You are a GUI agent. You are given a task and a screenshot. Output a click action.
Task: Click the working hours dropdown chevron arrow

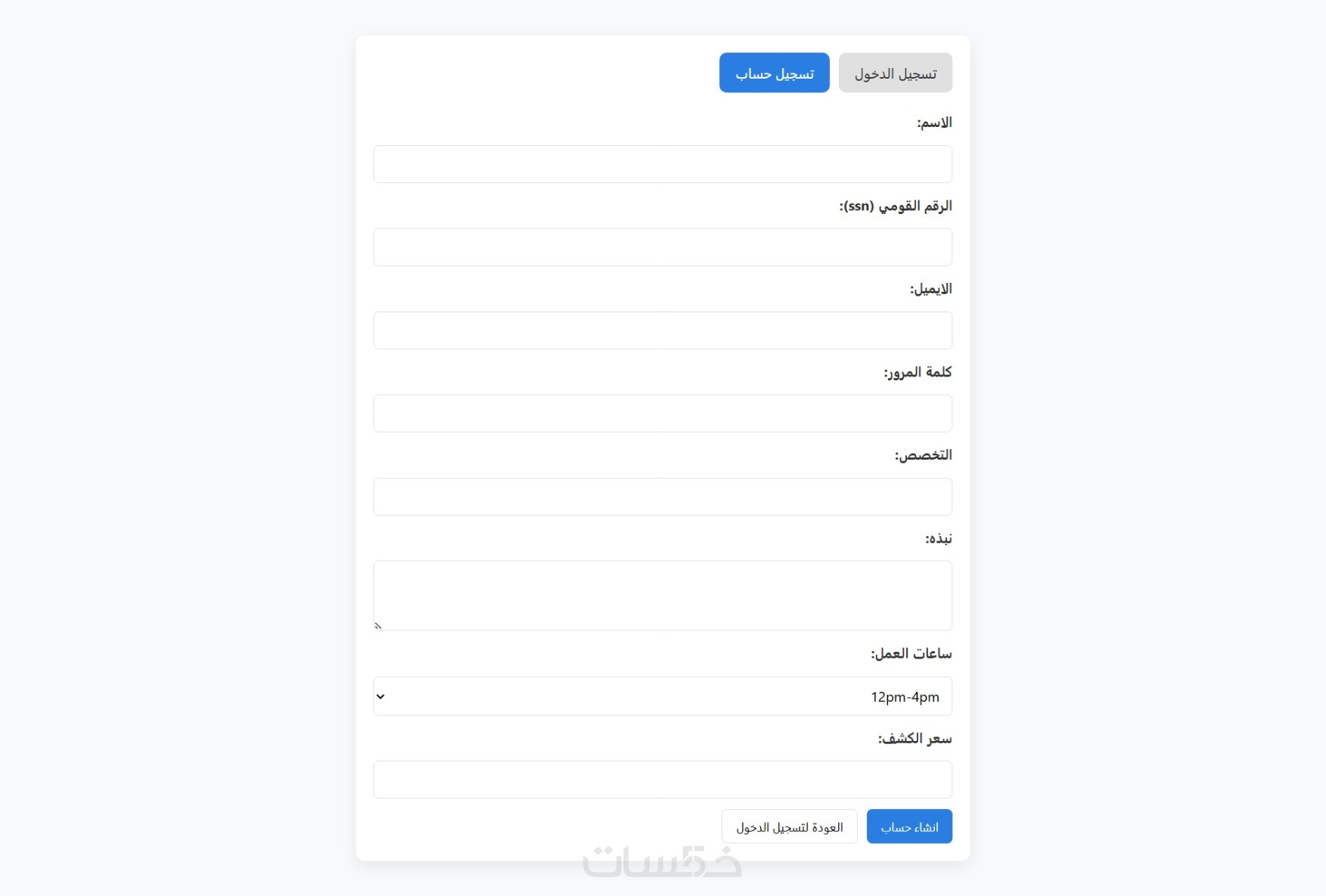coord(380,696)
